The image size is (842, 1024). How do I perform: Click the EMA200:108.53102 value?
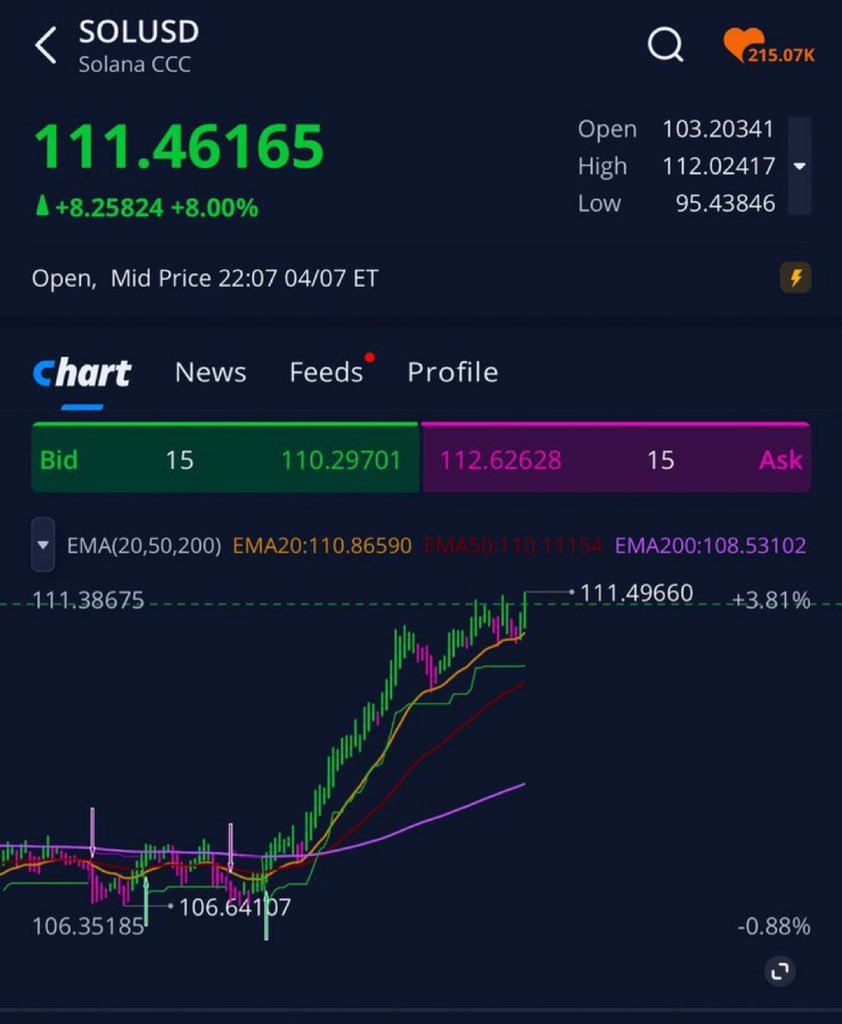pos(711,545)
